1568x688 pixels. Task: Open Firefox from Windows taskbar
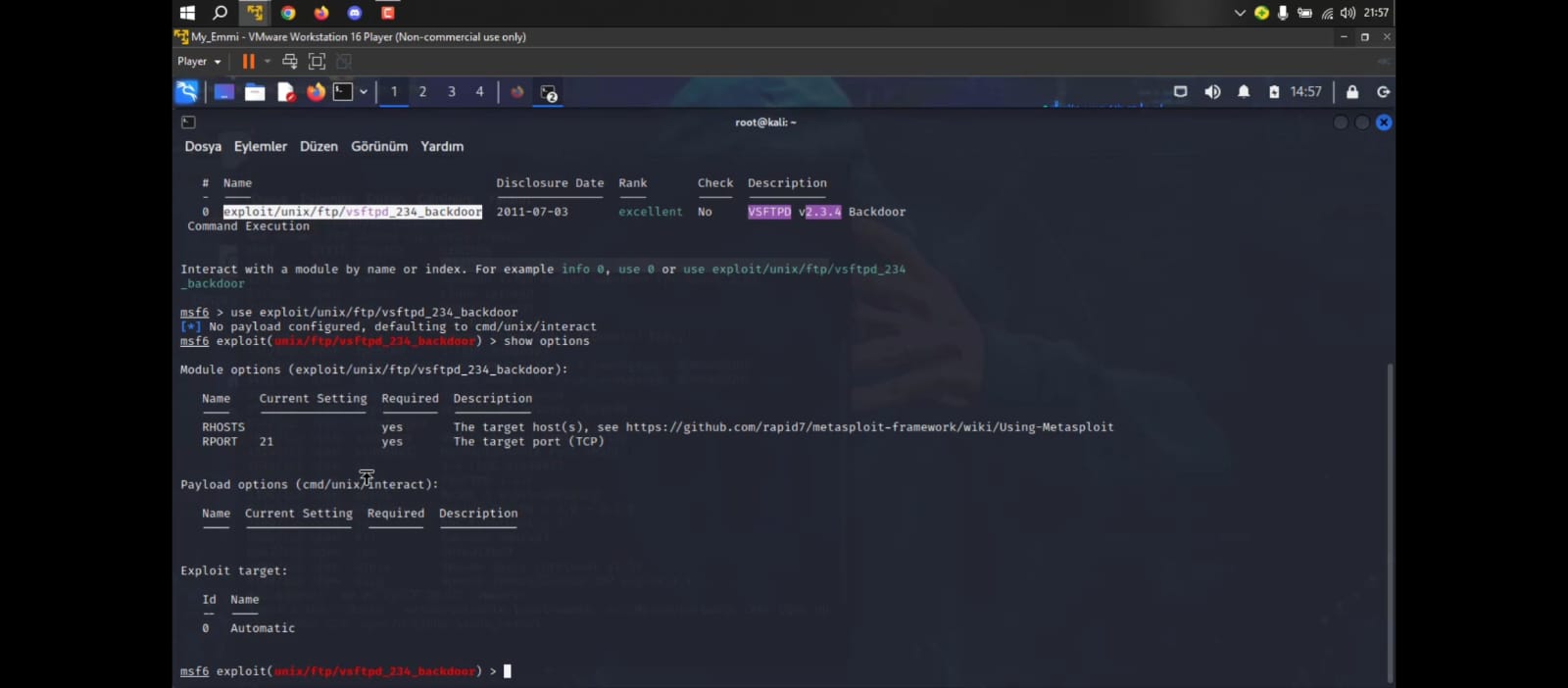(x=321, y=13)
